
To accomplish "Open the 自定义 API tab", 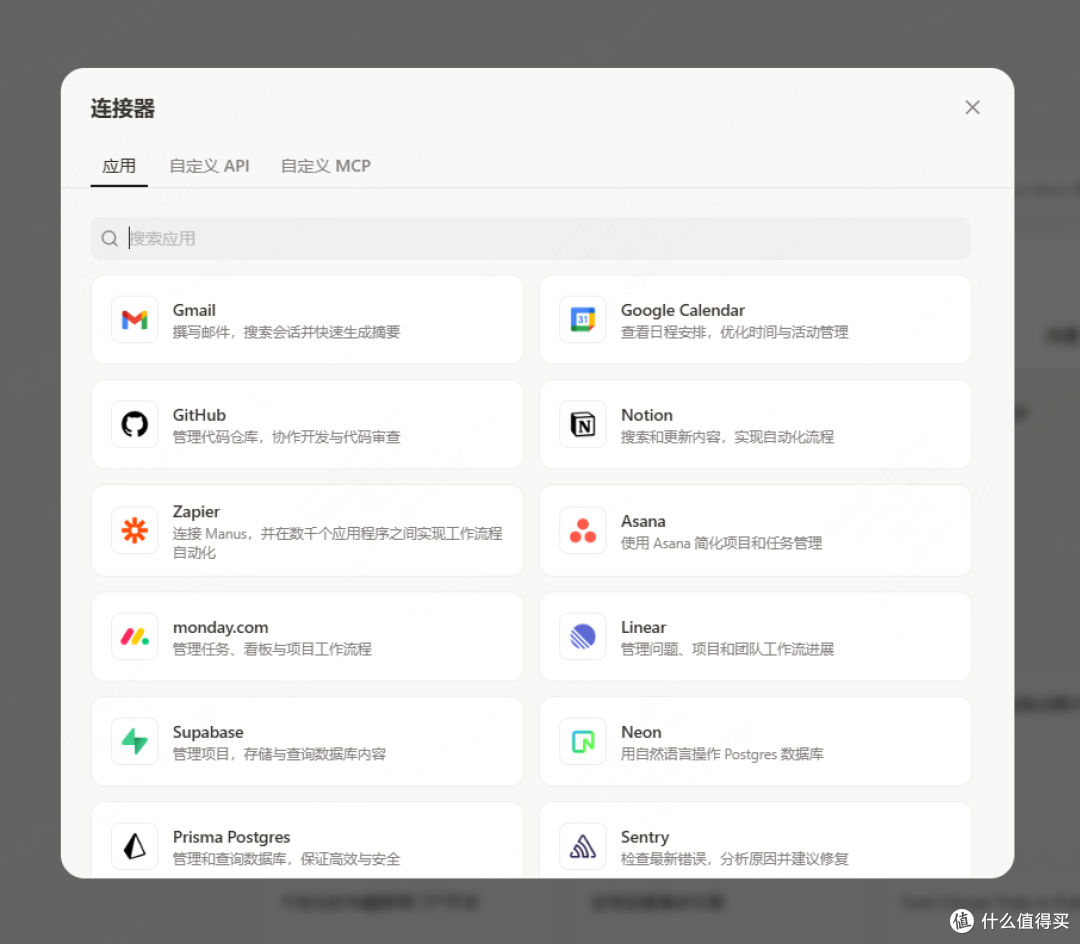I will click(209, 166).
